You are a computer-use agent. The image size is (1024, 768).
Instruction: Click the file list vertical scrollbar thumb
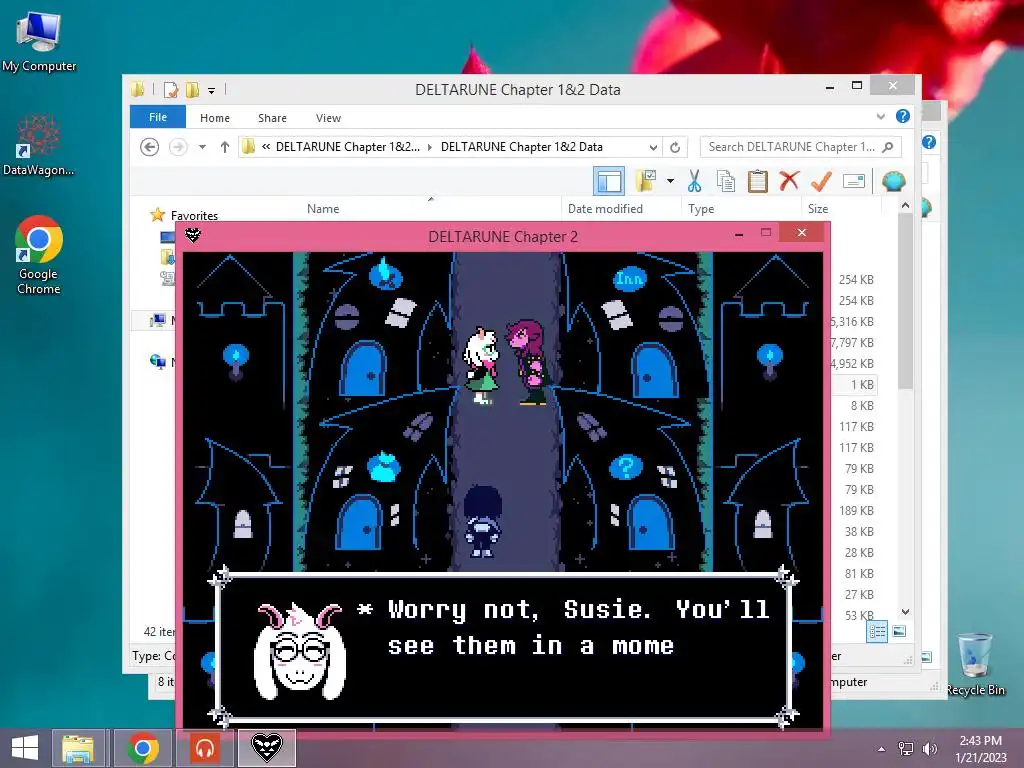[905, 300]
